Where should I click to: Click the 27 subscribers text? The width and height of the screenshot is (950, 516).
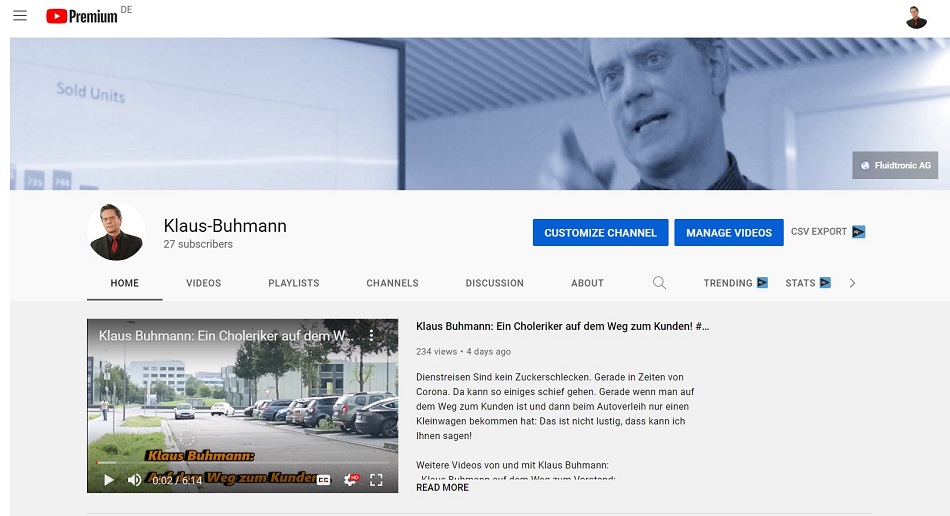coord(198,244)
